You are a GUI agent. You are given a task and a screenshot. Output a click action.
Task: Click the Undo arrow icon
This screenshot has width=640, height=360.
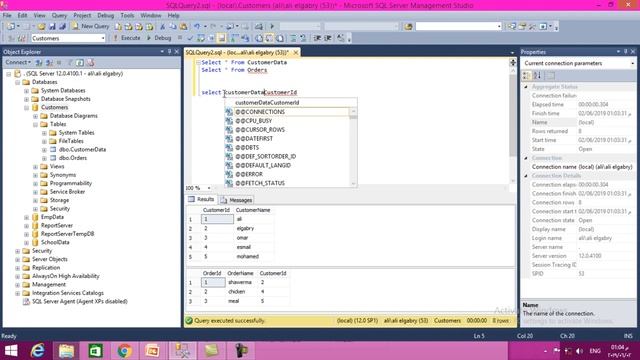click(x=197, y=27)
